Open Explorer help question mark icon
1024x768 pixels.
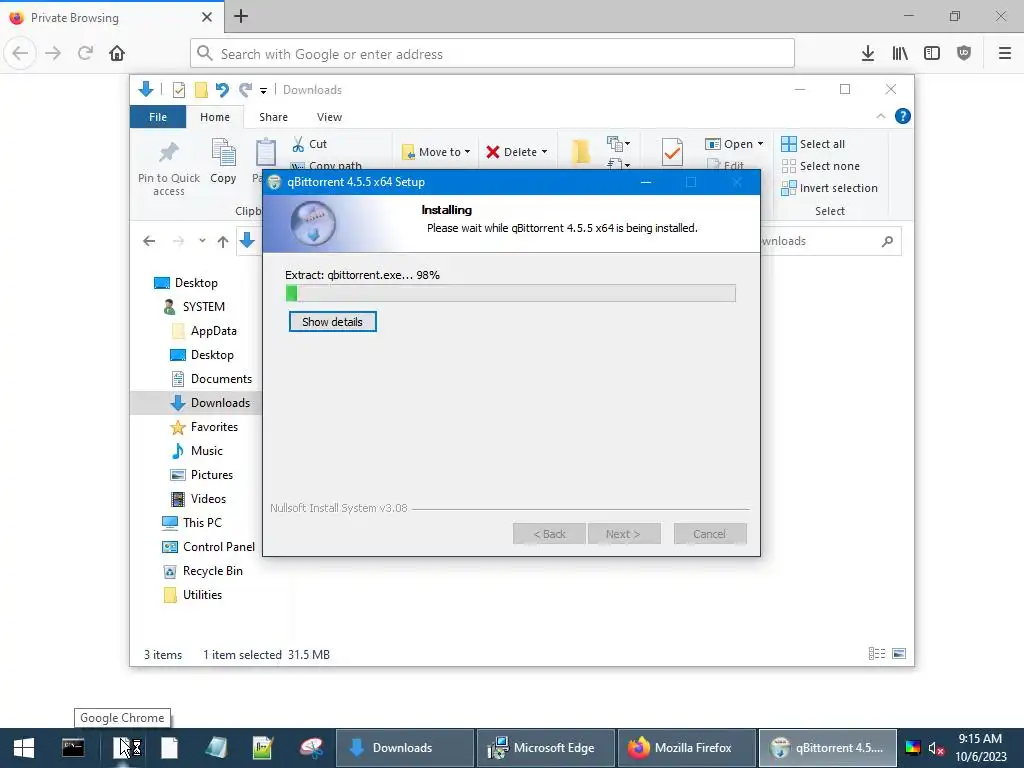tap(903, 116)
